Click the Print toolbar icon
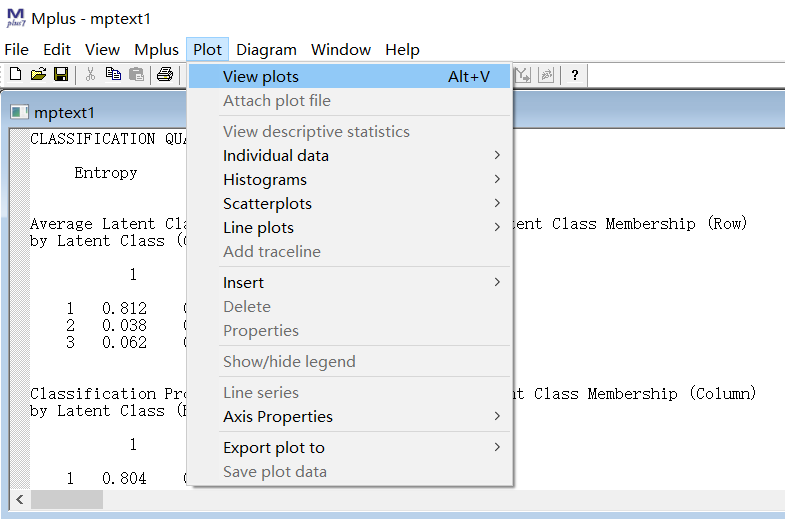This screenshot has width=785, height=519. pyautogui.click(x=165, y=75)
